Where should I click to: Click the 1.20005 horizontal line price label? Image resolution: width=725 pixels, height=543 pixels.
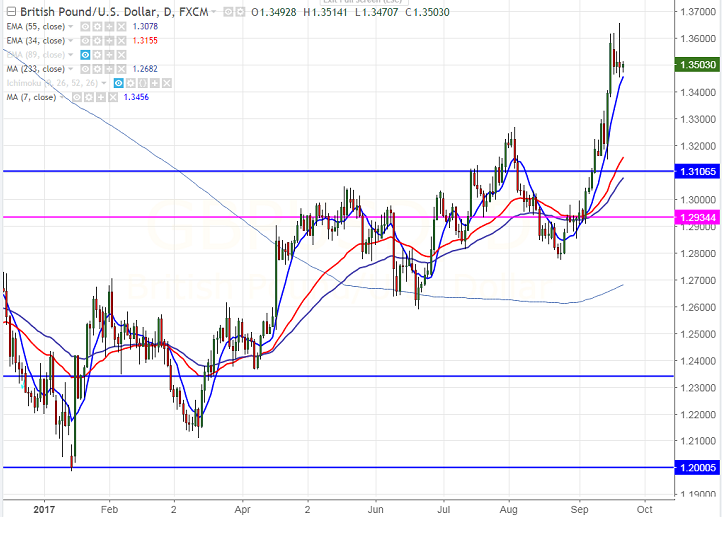pyautogui.click(x=698, y=468)
